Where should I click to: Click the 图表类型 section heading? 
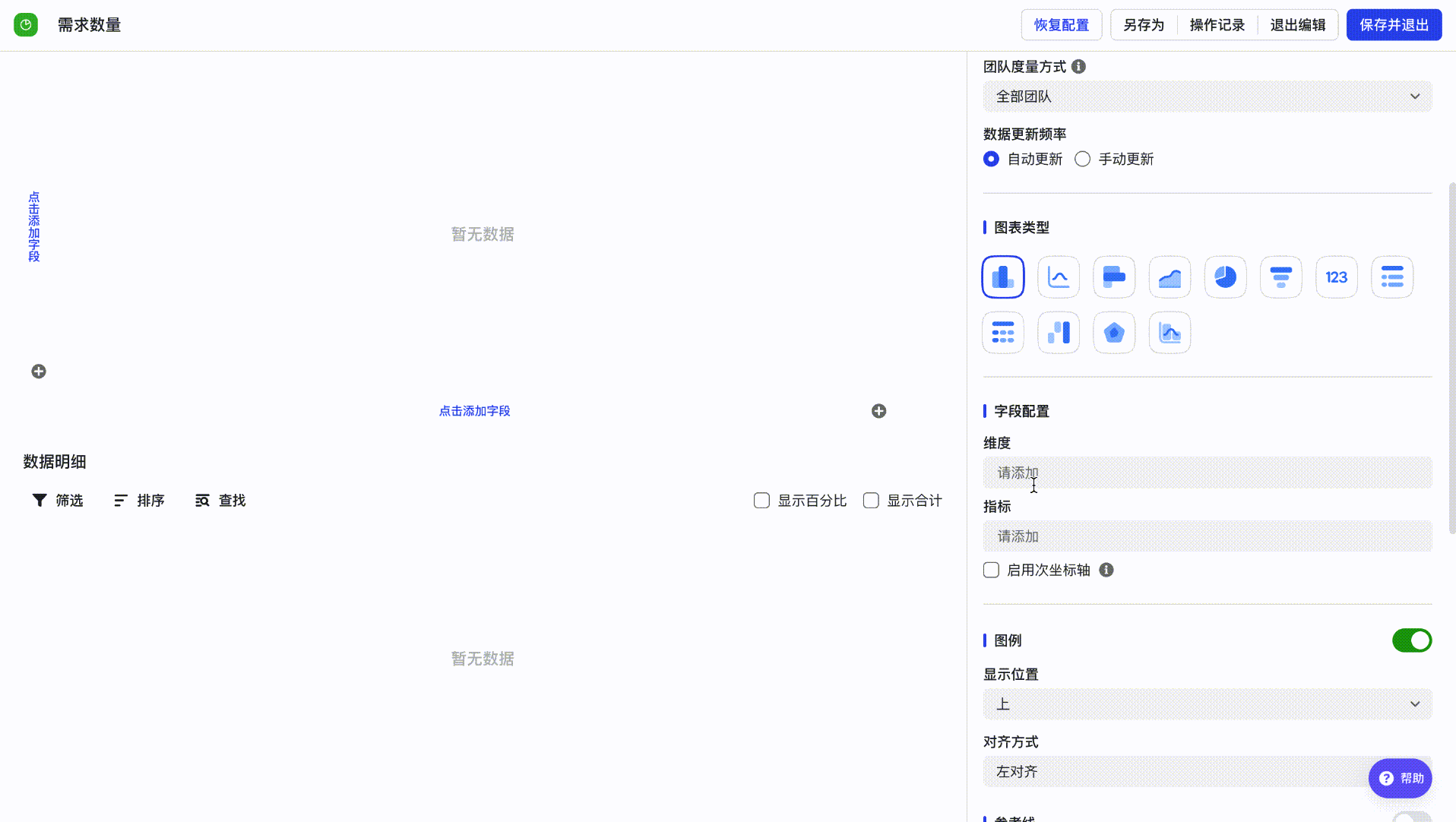(x=1021, y=228)
